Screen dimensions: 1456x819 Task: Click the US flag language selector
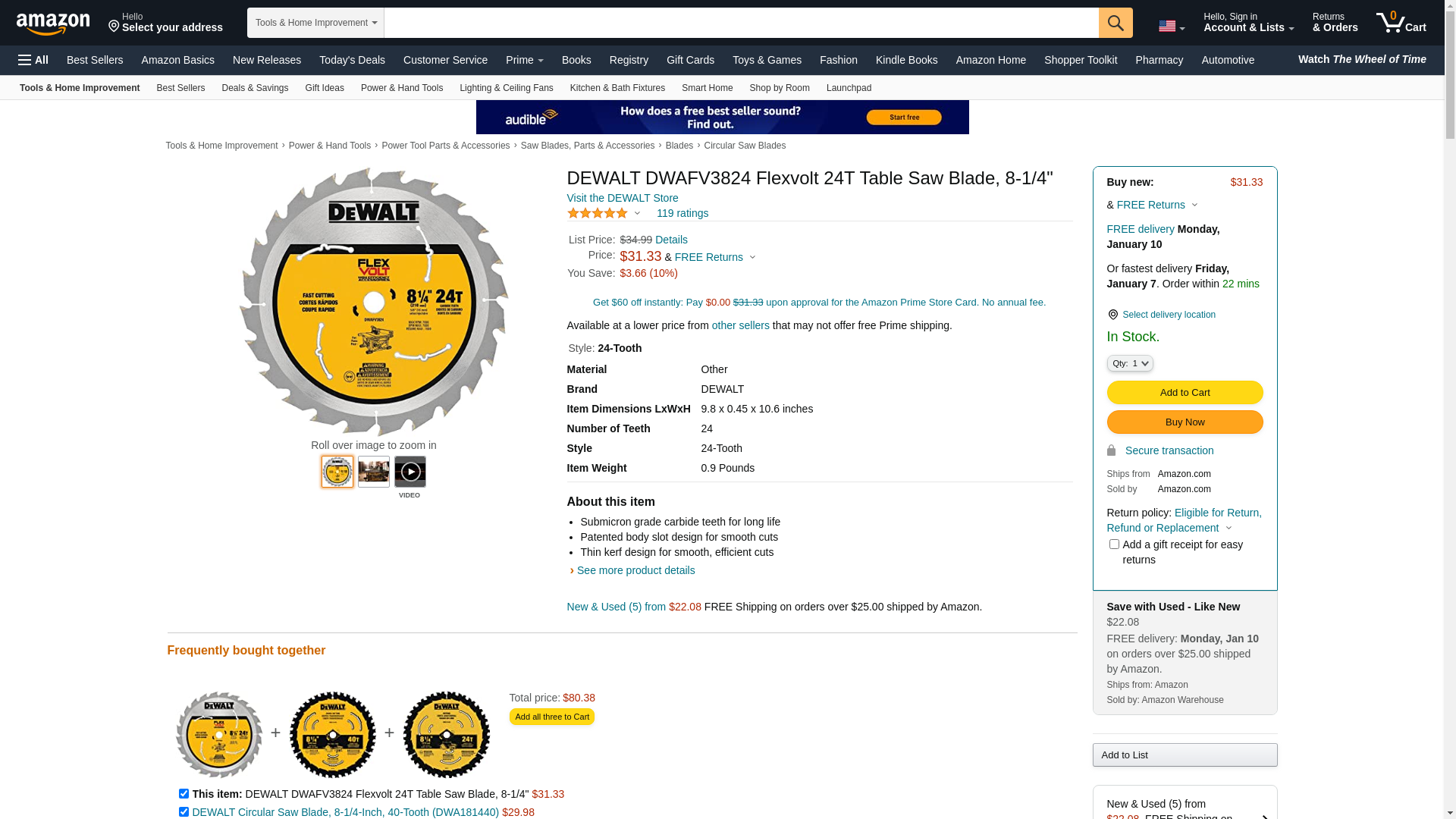[x=1172, y=27]
